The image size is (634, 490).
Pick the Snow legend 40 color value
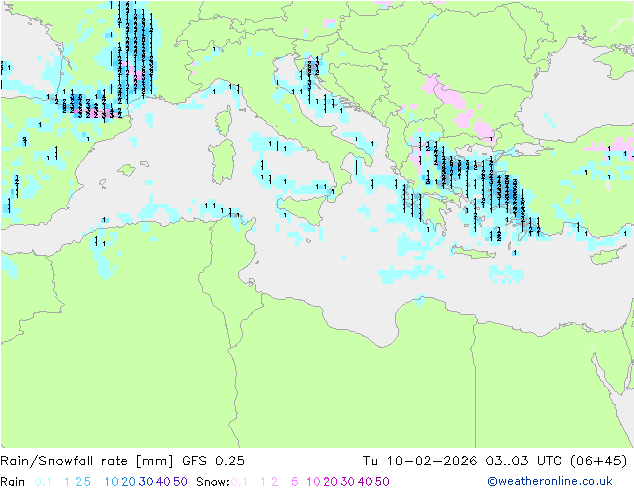(x=365, y=482)
